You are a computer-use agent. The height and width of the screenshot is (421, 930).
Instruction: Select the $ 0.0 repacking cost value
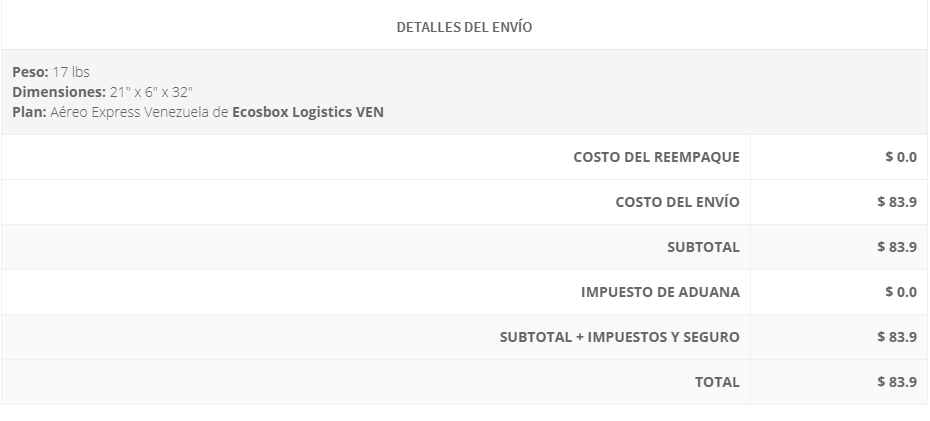pyautogui.click(x=900, y=157)
